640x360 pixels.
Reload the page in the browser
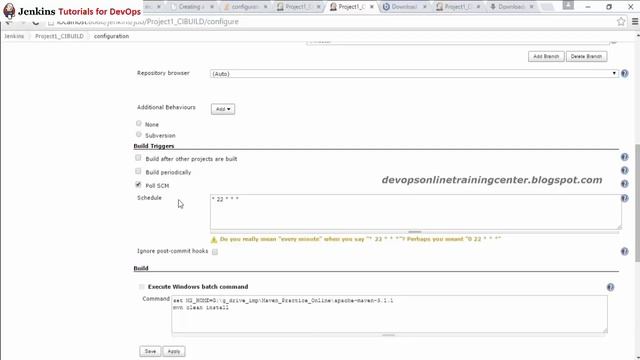click(36, 22)
